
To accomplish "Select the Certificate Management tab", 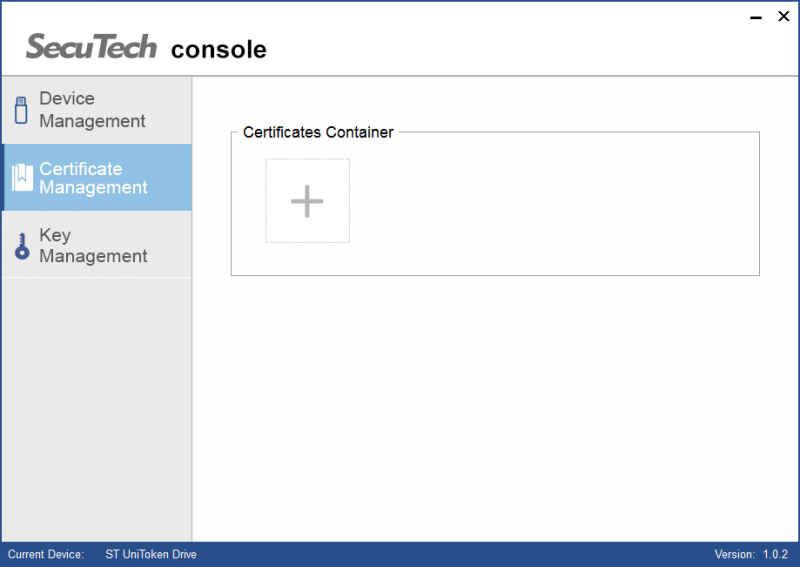I will point(97,177).
